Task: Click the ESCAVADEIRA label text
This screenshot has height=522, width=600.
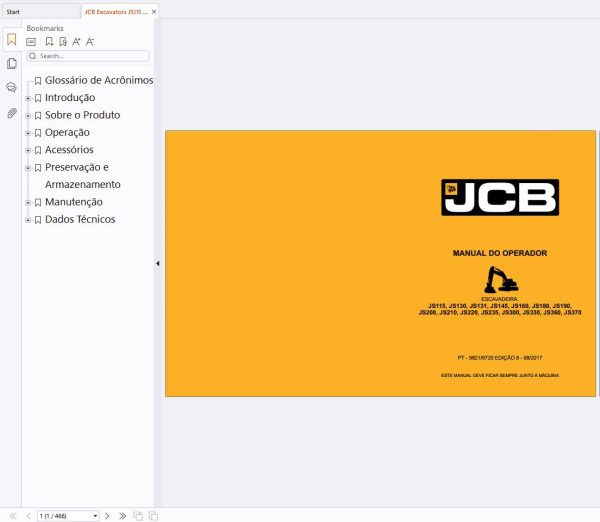Action: 500,299
